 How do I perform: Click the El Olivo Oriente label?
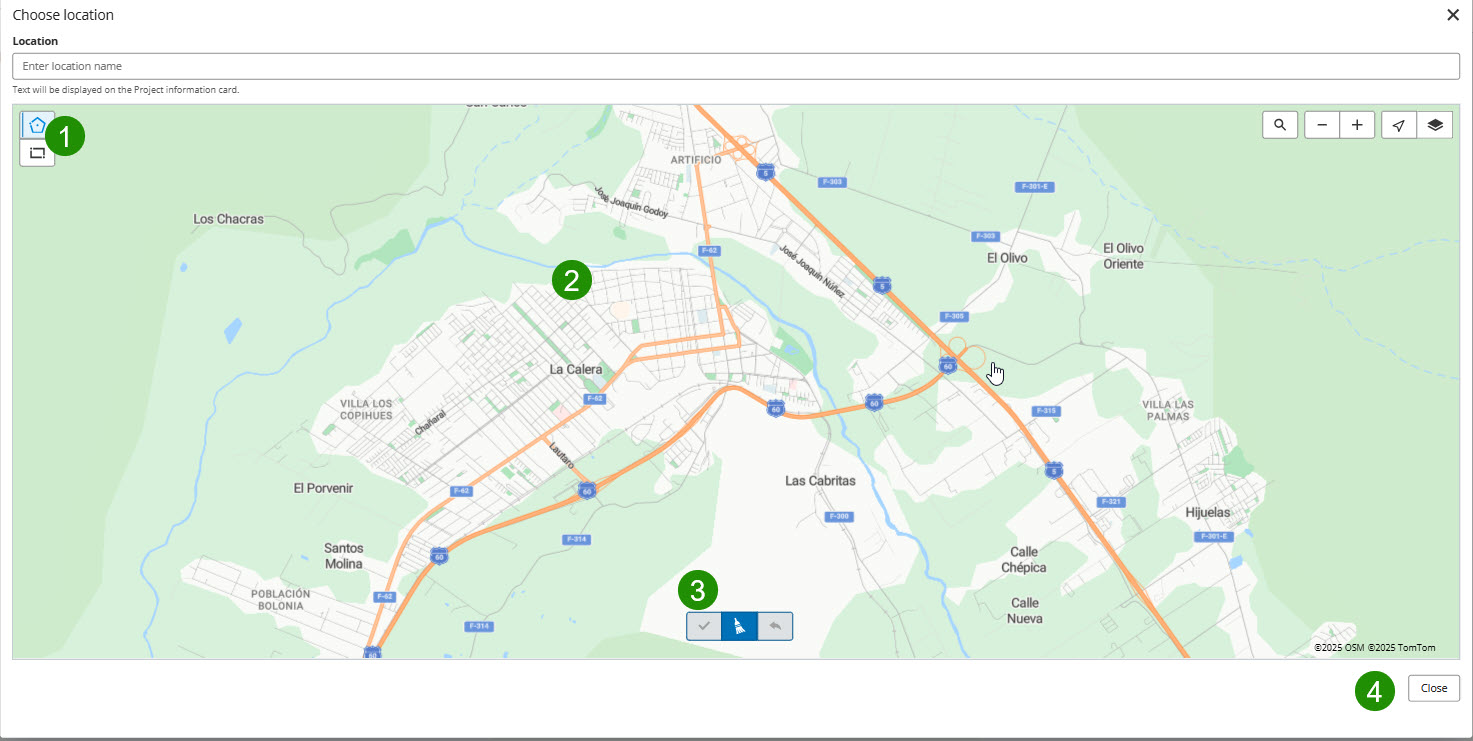tap(1123, 256)
